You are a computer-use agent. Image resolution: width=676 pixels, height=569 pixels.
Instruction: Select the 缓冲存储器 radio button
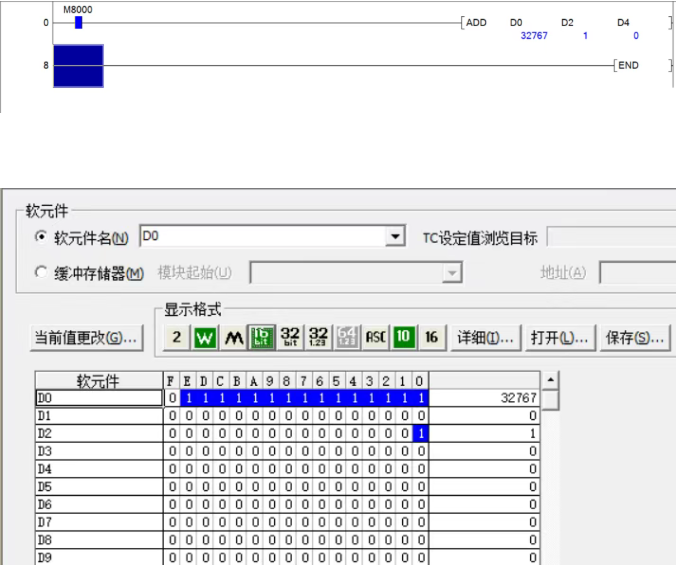tap(41, 273)
